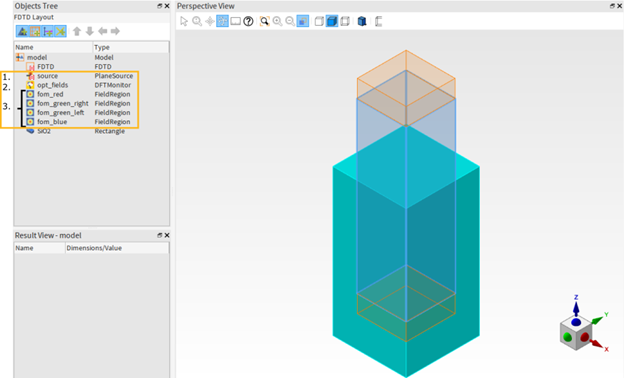Viewport: 624px width, 378px height.
Task: Toggle simulation region filter icon
Action: click(35, 31)
